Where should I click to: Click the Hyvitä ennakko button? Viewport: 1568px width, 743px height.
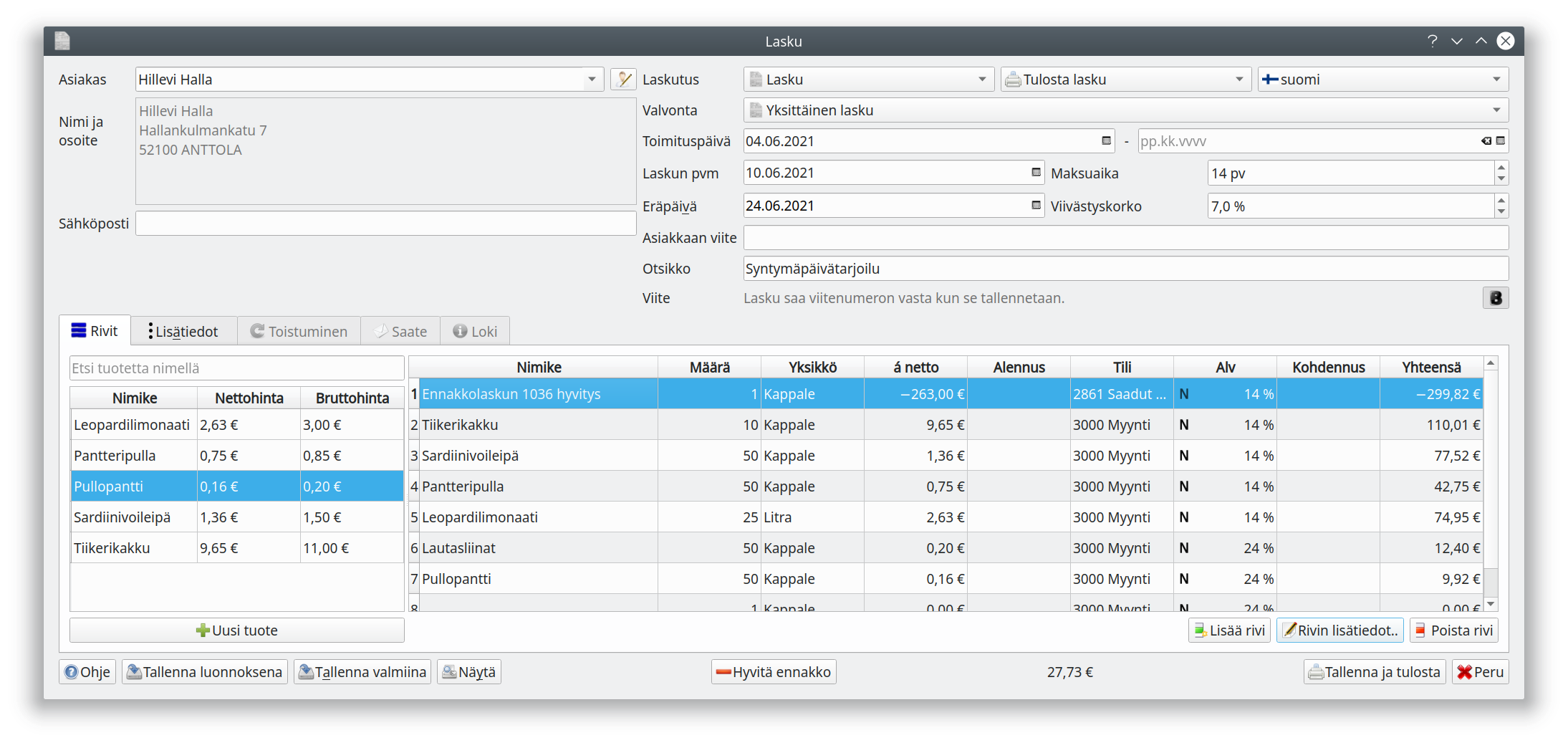point(774,672)
